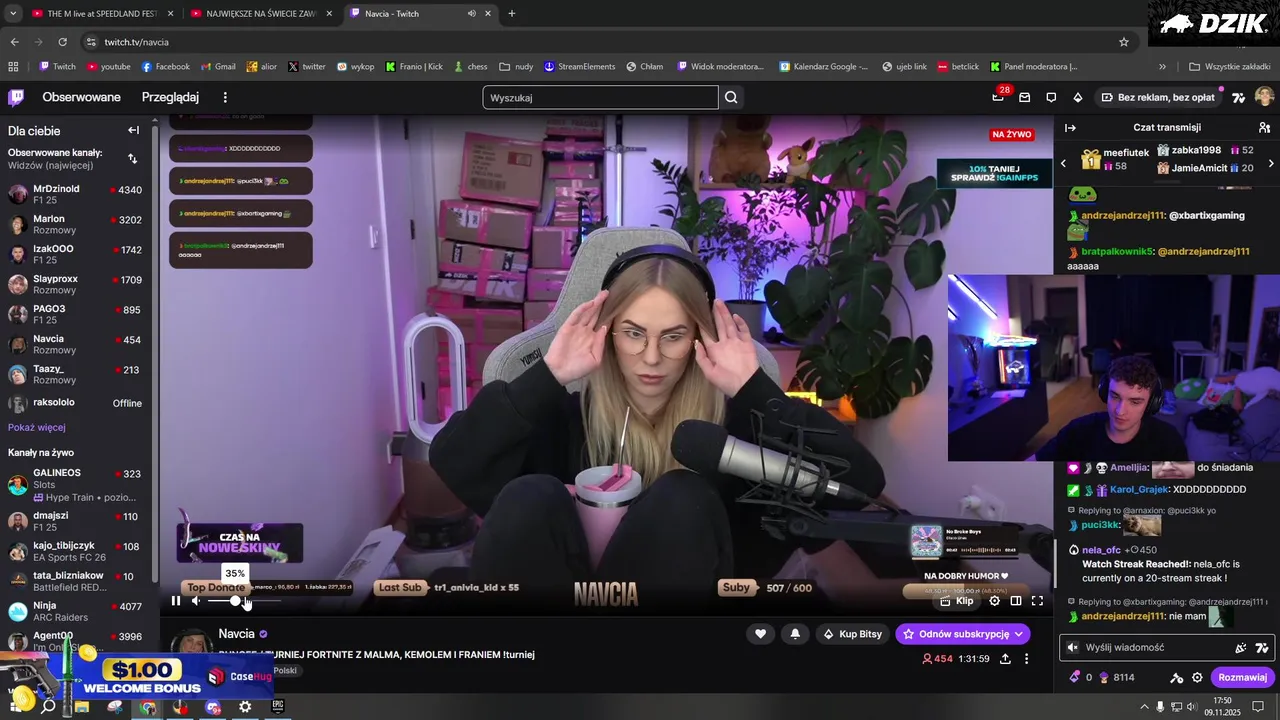Open Marion channel in sidebar
Viewport: 1280px width, 720px height.
coord(75,224)
